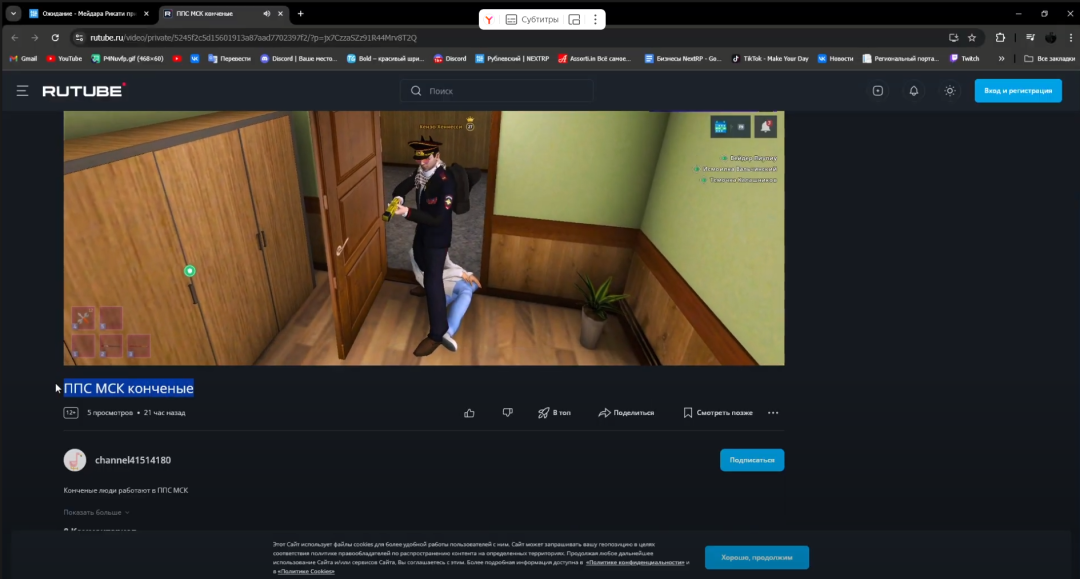This screenshot has height=579, width=1080.
Task: Dislike the video with thumbs-down
Action: tap(508, 413)
